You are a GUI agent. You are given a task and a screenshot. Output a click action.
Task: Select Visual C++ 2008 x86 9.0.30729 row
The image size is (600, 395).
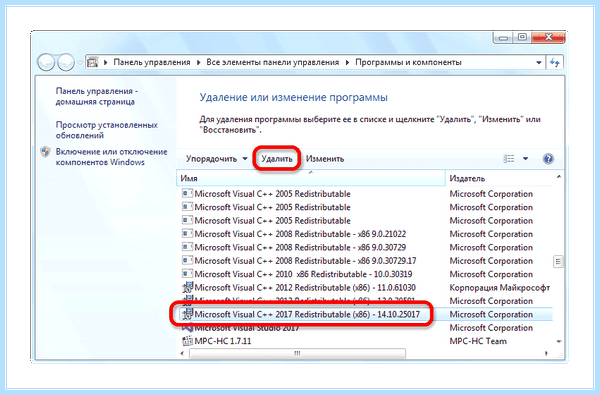pyautogui.click(x=365, y=247)
